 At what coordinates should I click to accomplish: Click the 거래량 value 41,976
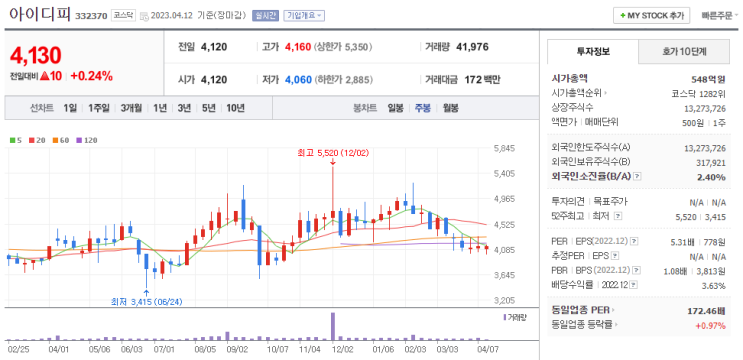[472, 47]
